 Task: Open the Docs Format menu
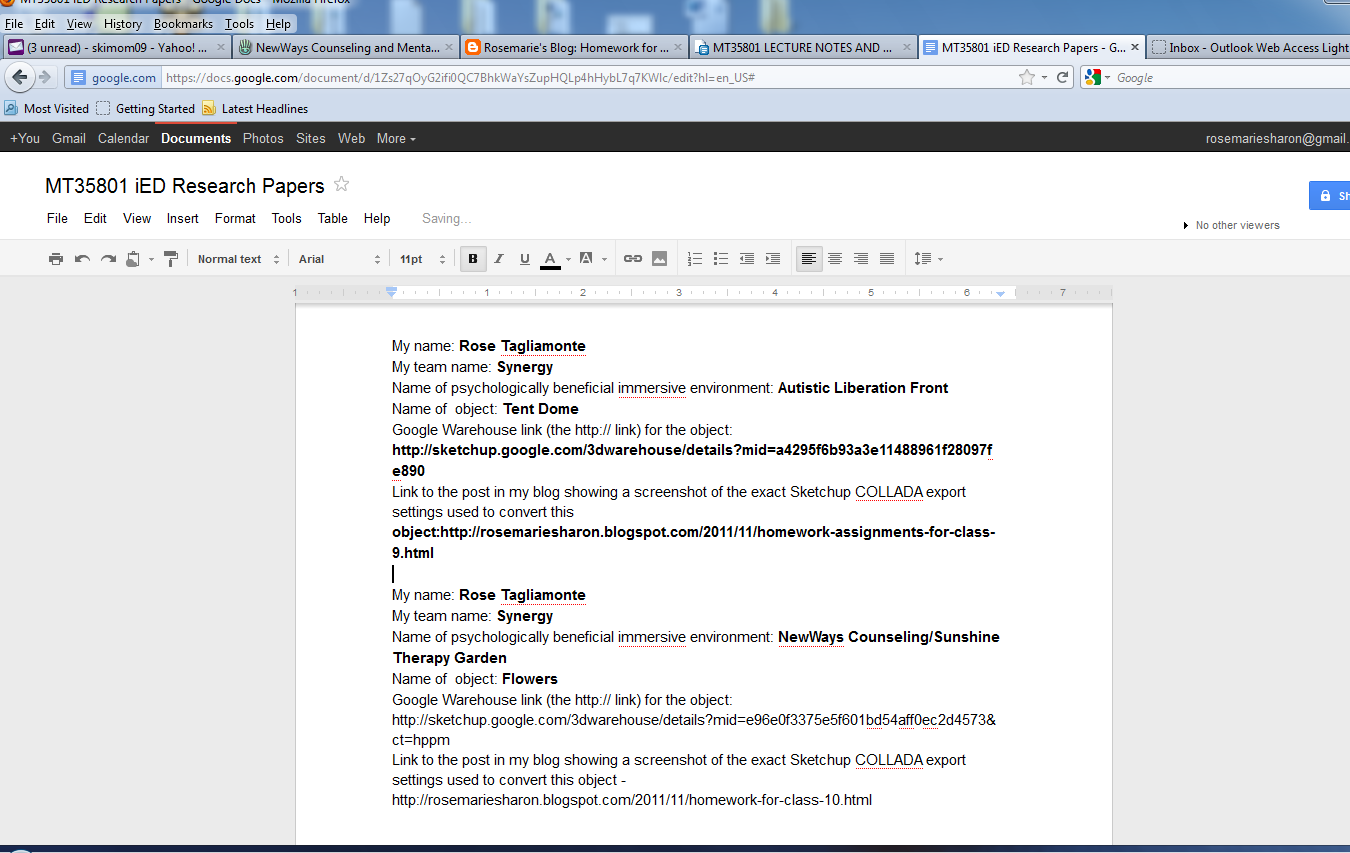(235, 218)
